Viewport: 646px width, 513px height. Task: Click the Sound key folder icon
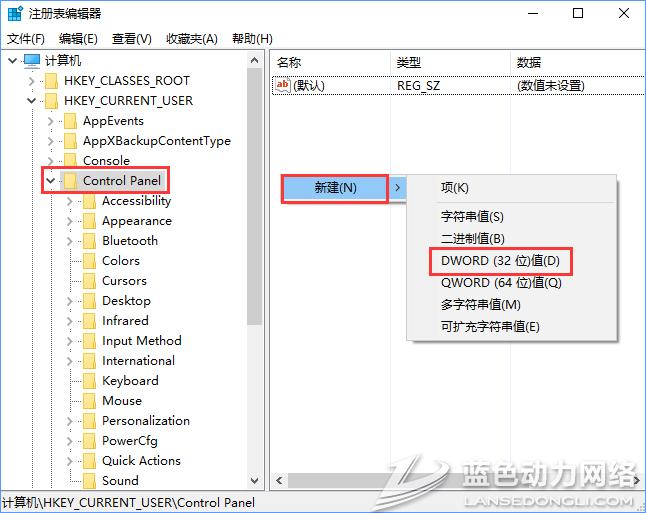89,481
